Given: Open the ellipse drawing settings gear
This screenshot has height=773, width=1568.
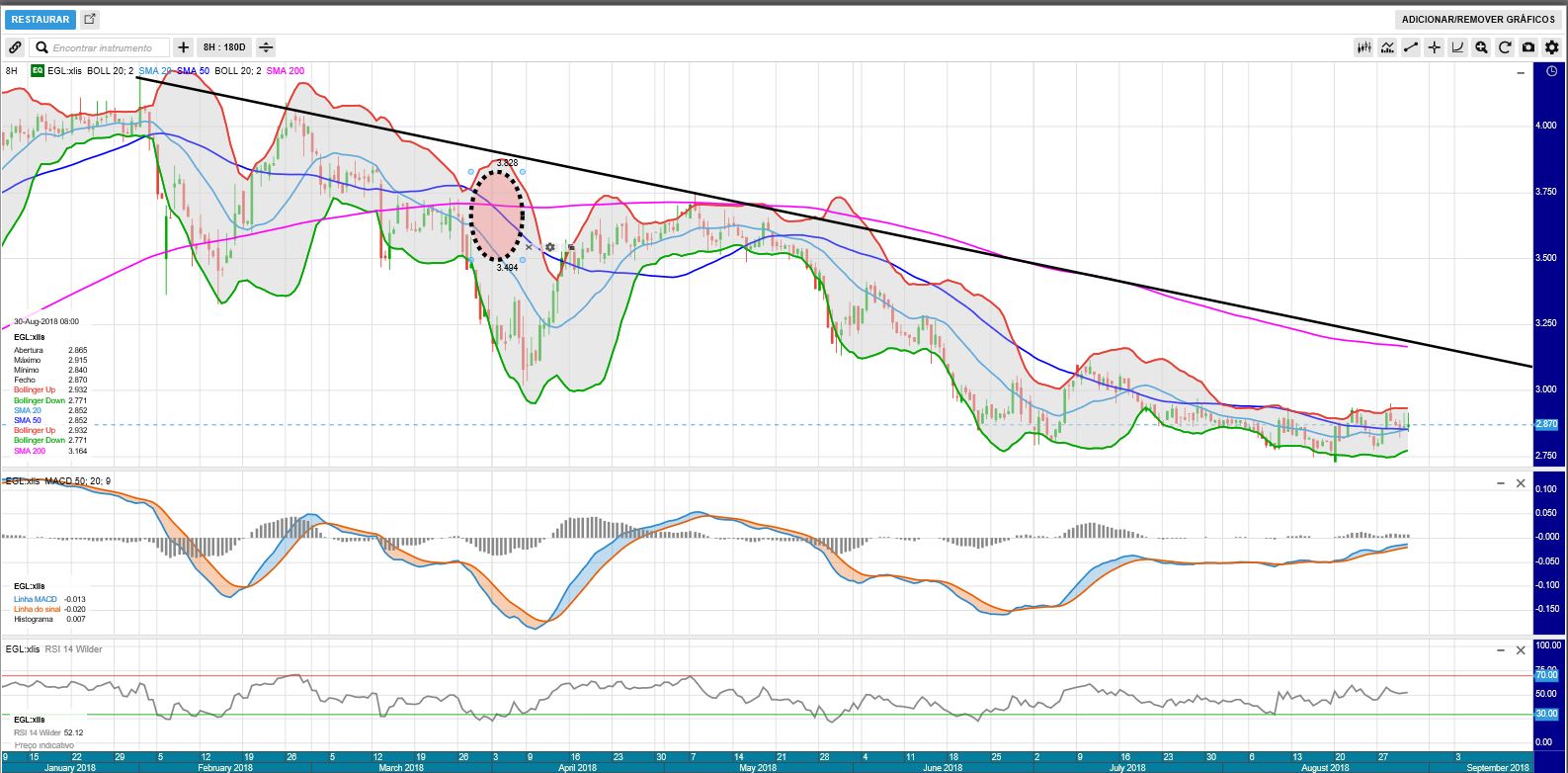Looking at the screenshot, I should [x=550, y=247].
